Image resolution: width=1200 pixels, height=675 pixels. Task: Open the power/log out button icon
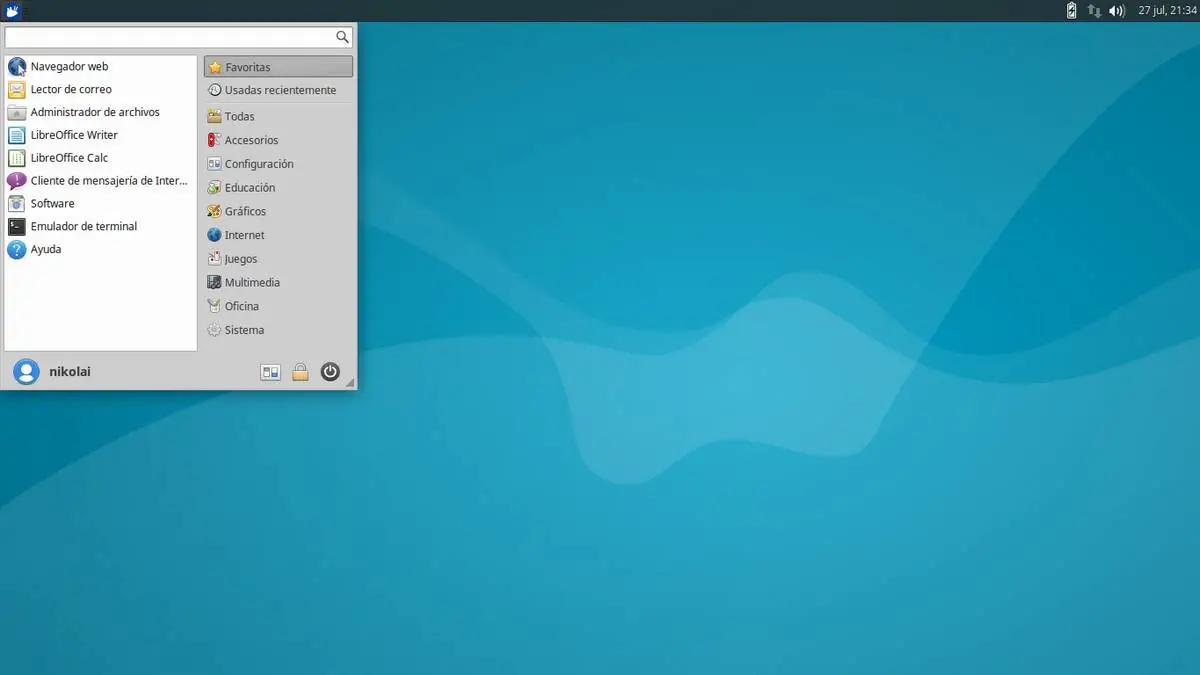point(330,372)
